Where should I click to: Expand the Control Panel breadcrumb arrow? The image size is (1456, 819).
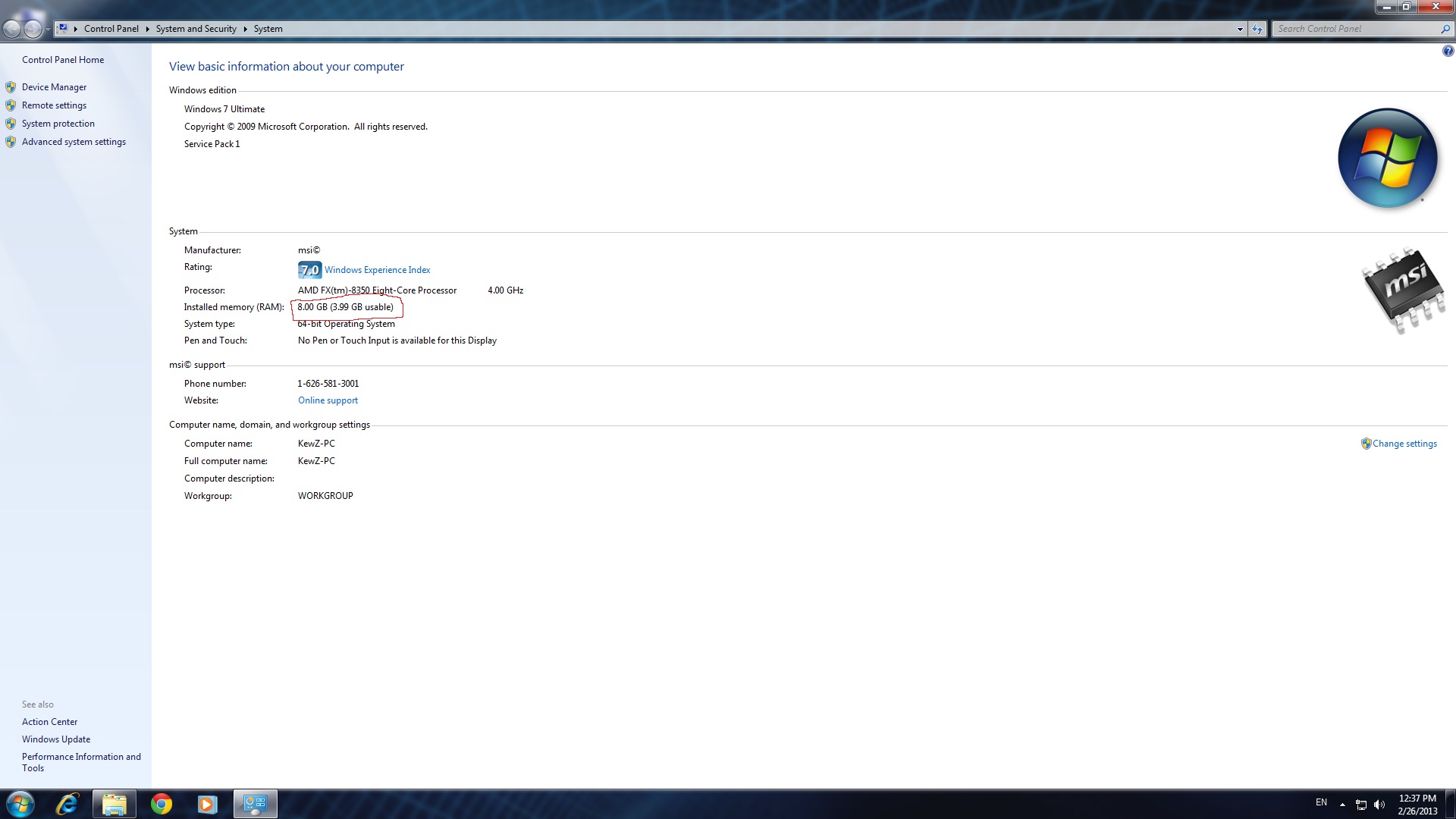coord(147,29)
